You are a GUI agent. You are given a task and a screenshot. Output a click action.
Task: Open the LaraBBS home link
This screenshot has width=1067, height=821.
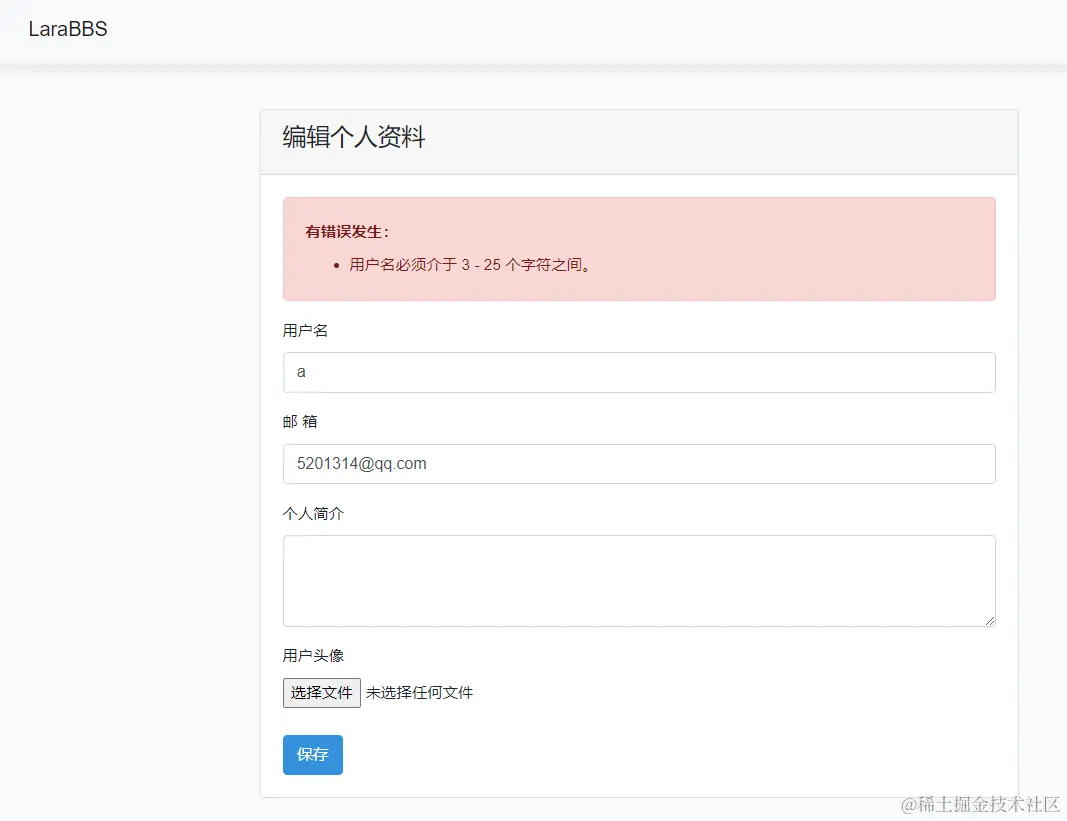[x=68, y=29]
